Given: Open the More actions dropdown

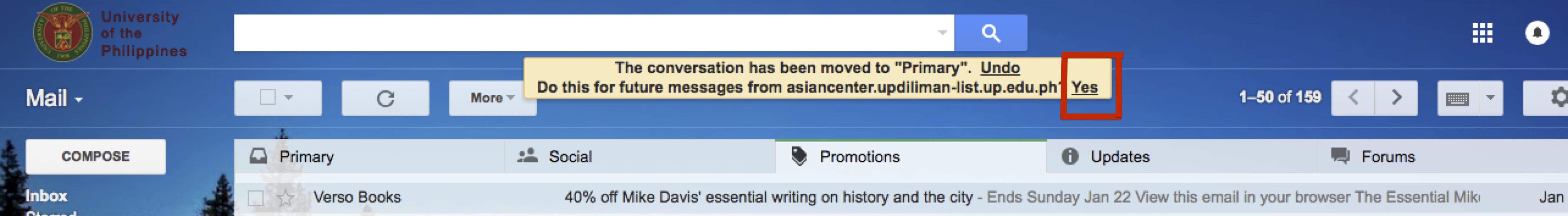Looking at the screenshot, I should [x=492, y=98].
